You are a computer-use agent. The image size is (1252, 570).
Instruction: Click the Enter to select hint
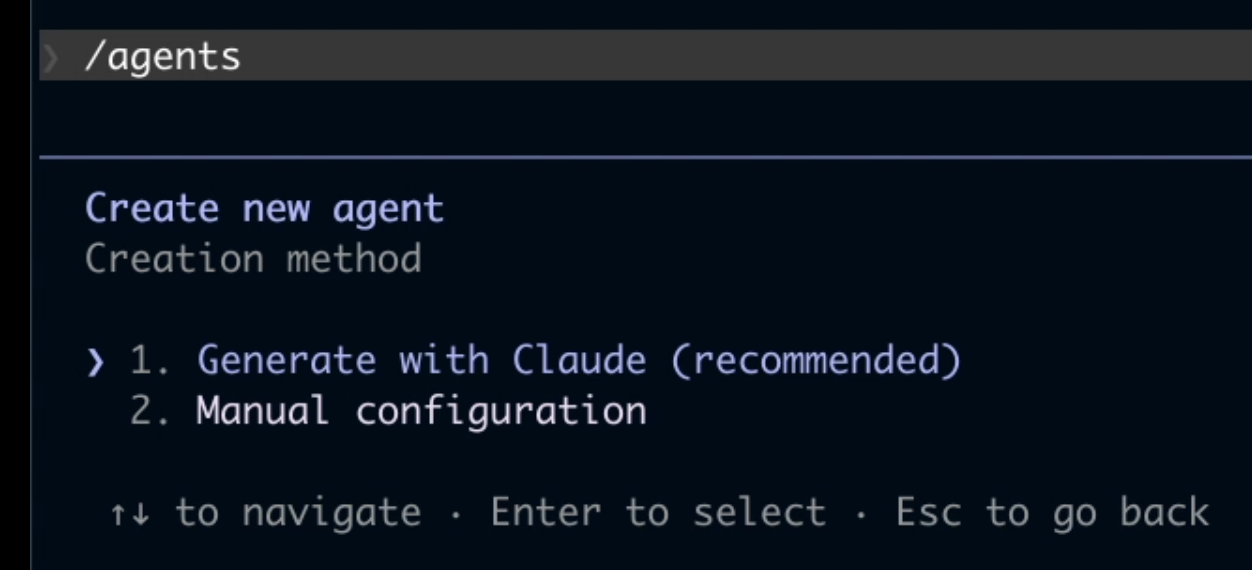657,513
